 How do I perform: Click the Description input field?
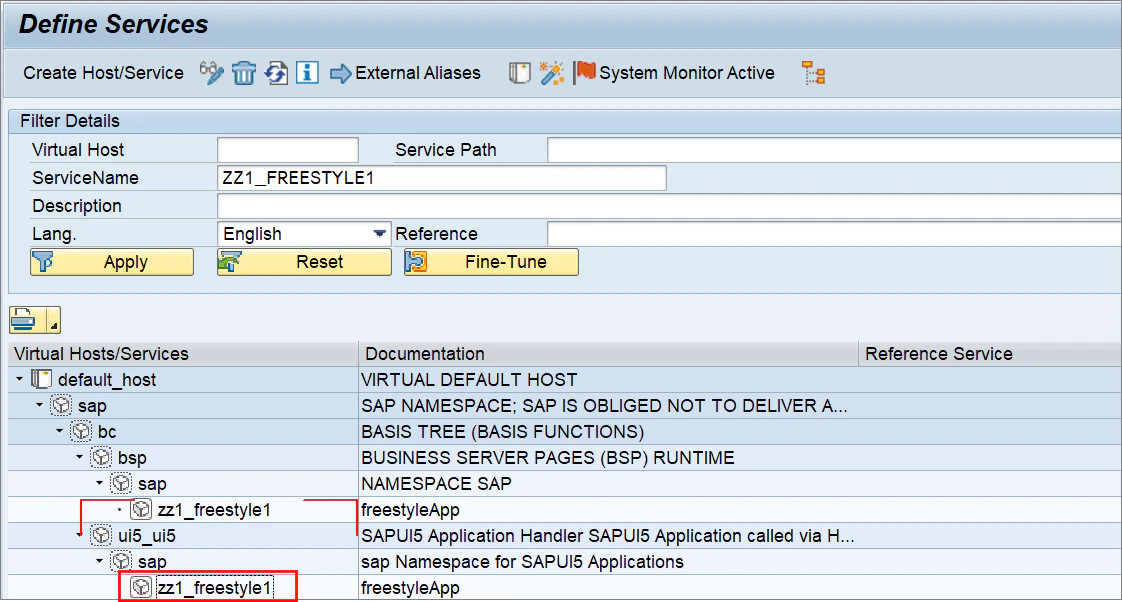pos(669,206)
